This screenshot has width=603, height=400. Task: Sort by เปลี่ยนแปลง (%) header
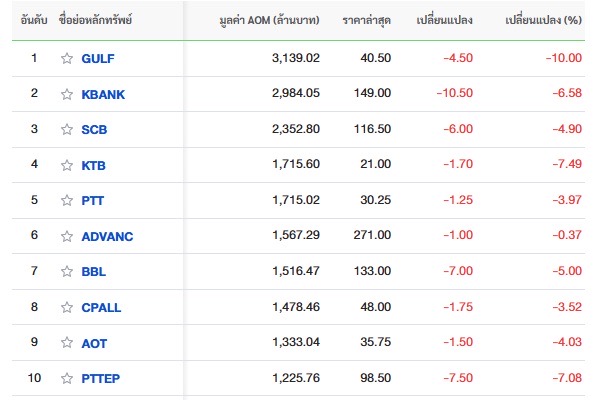(543, 20)
